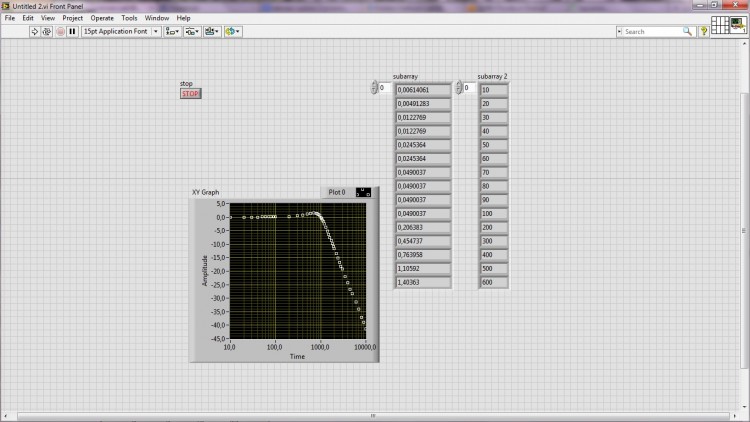Click the Plot 0 legend sample icon
The image size is (750, 422).
tap(363, 192)
